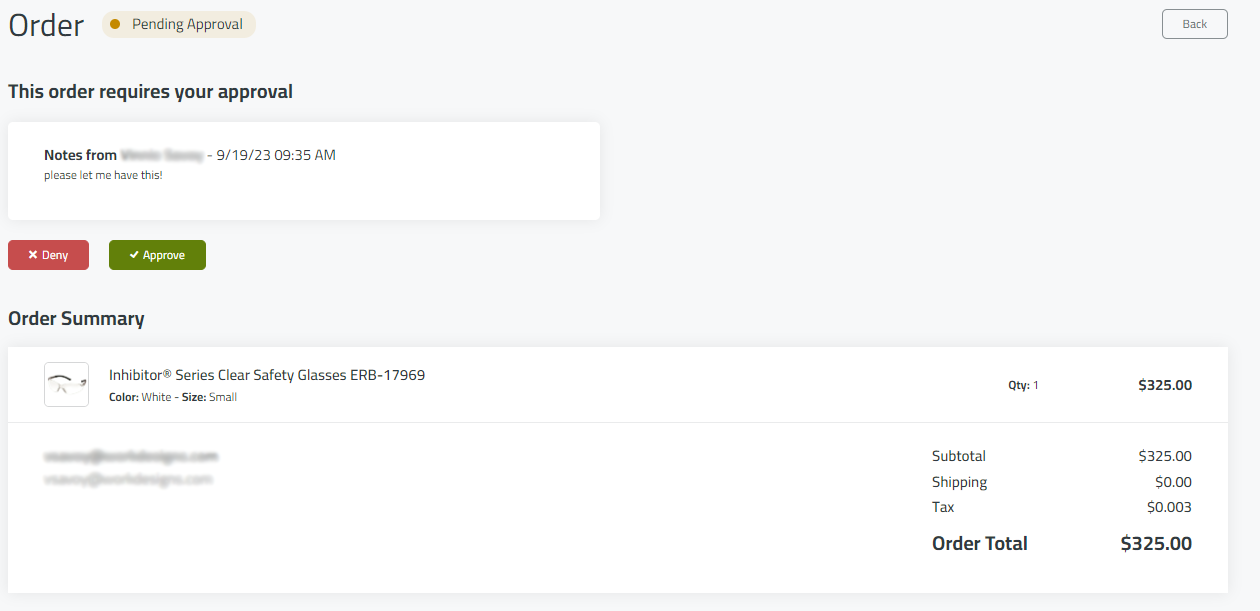The image size is (1260, 611).
Task: Click the $325.00 line item price
Action: (x=1164, y=385)
